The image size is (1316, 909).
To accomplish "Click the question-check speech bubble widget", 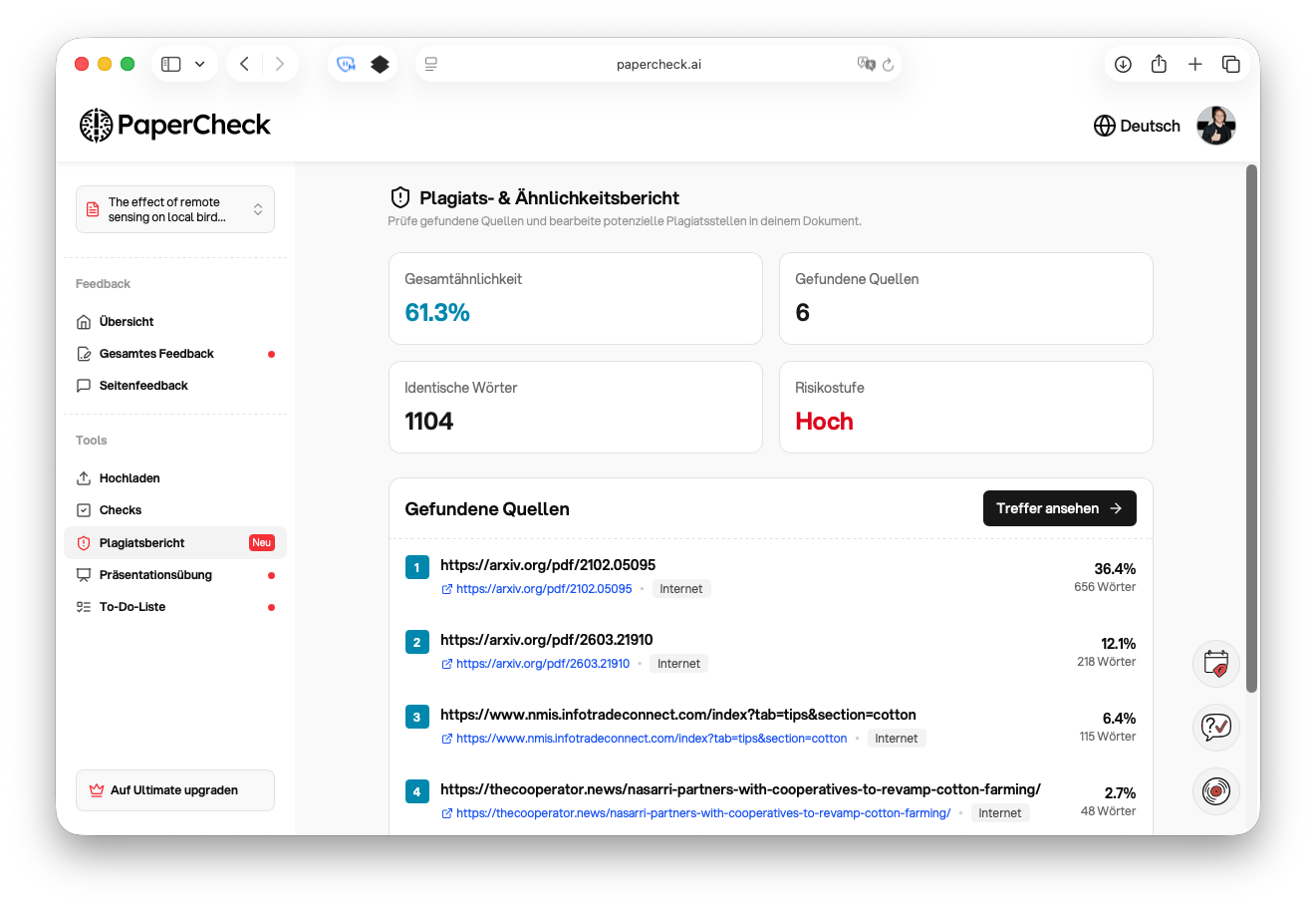I will pyautogui.click(x=1215, y=727).
